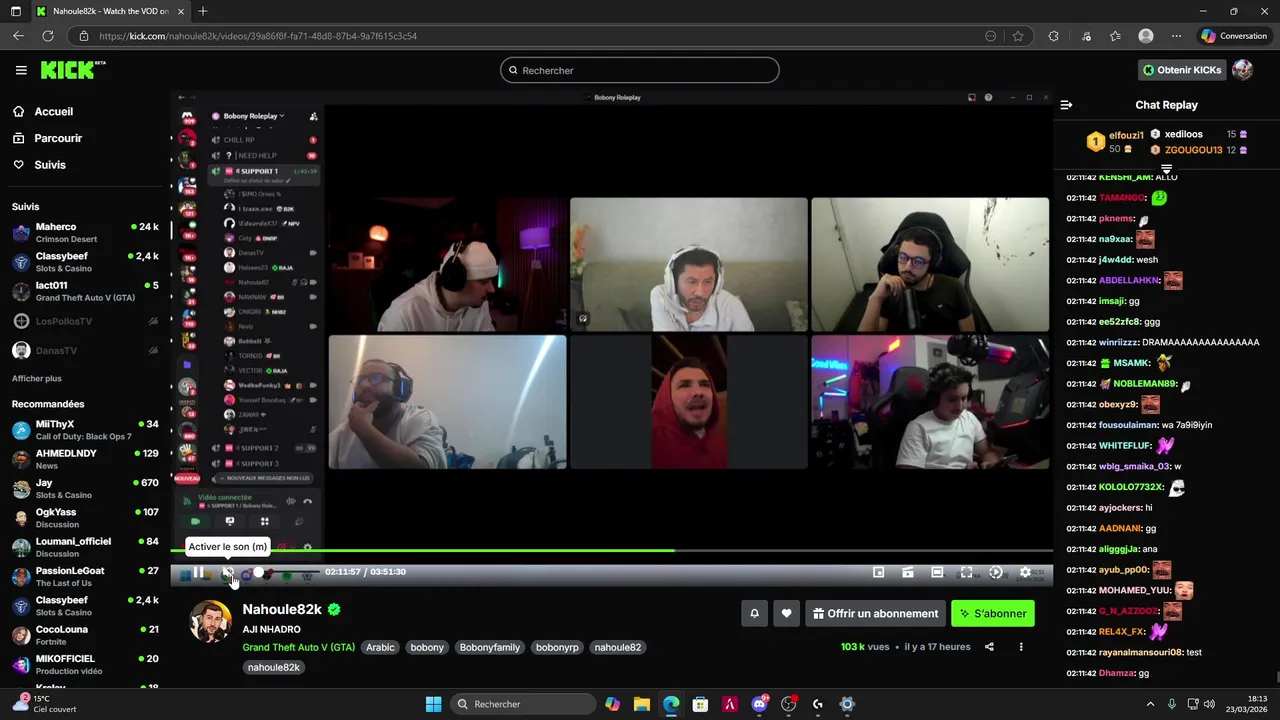Viewport: 1280px width, 720px height.
Task: Select the nahoule82 tag
Action: click(x=618, y=647)
